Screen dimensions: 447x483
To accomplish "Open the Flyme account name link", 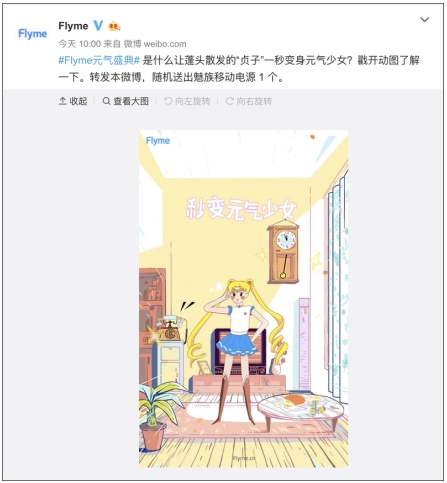I will [x=73, y=26].
